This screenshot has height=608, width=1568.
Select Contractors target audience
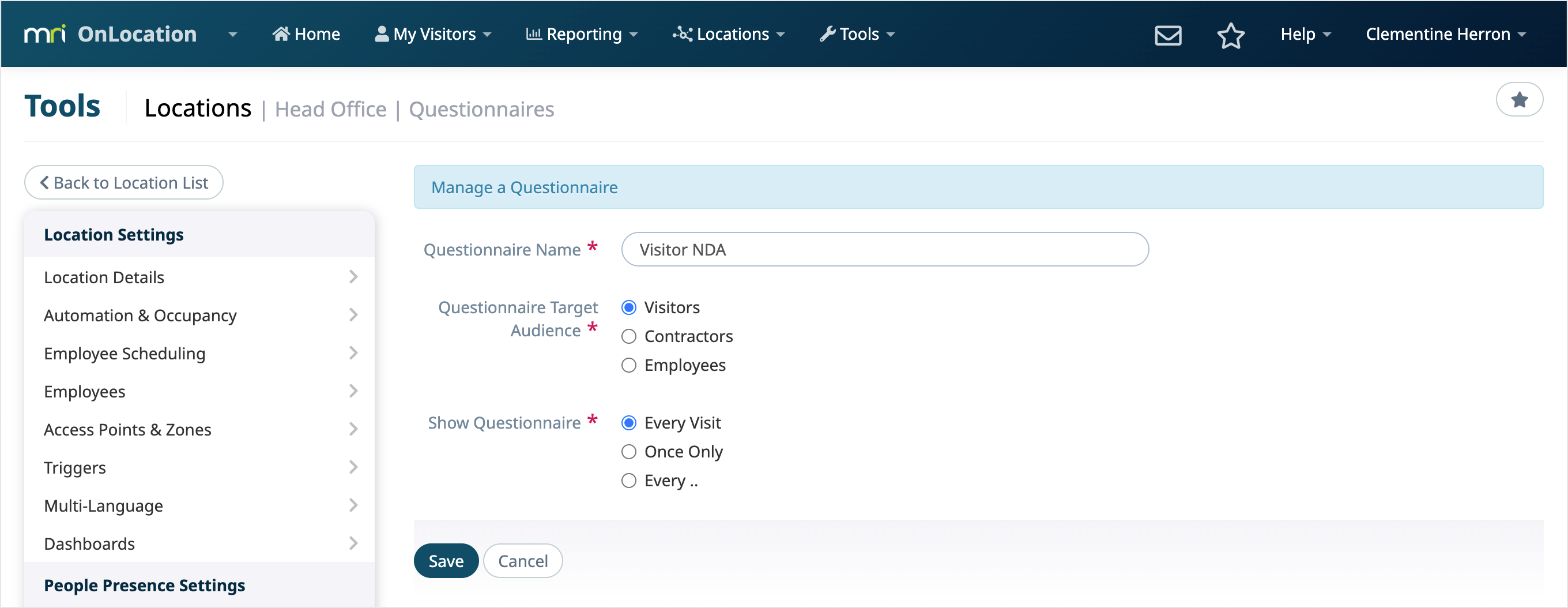tap(629, 336)
